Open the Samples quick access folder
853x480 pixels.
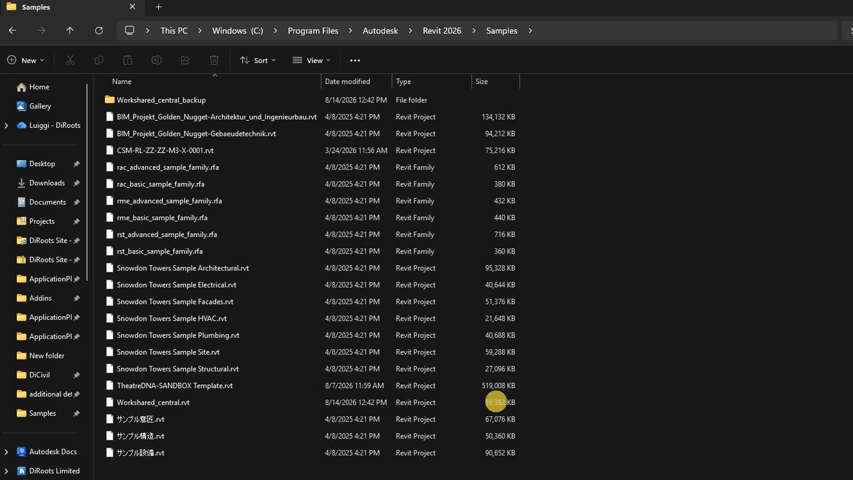click(x=42, y=414)
